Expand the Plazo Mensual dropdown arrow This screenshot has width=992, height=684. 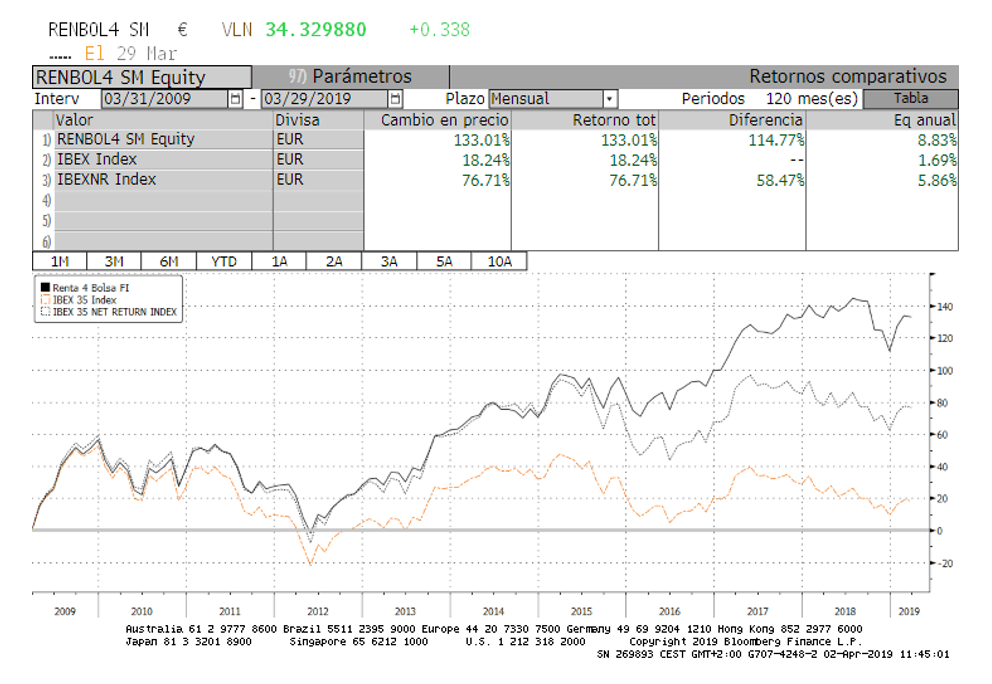pos(609,99)
